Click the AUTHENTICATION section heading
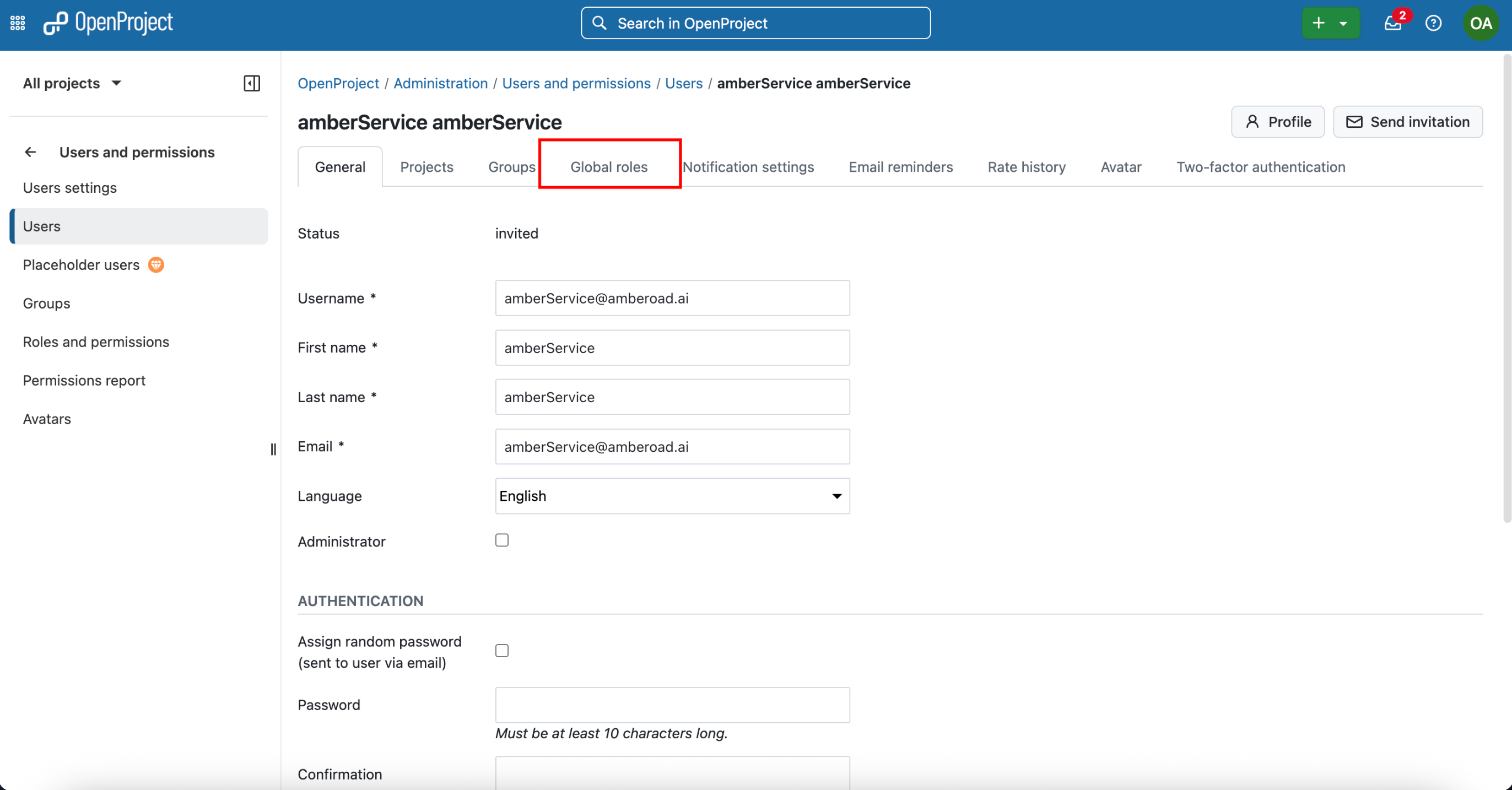 click(360, 600)
